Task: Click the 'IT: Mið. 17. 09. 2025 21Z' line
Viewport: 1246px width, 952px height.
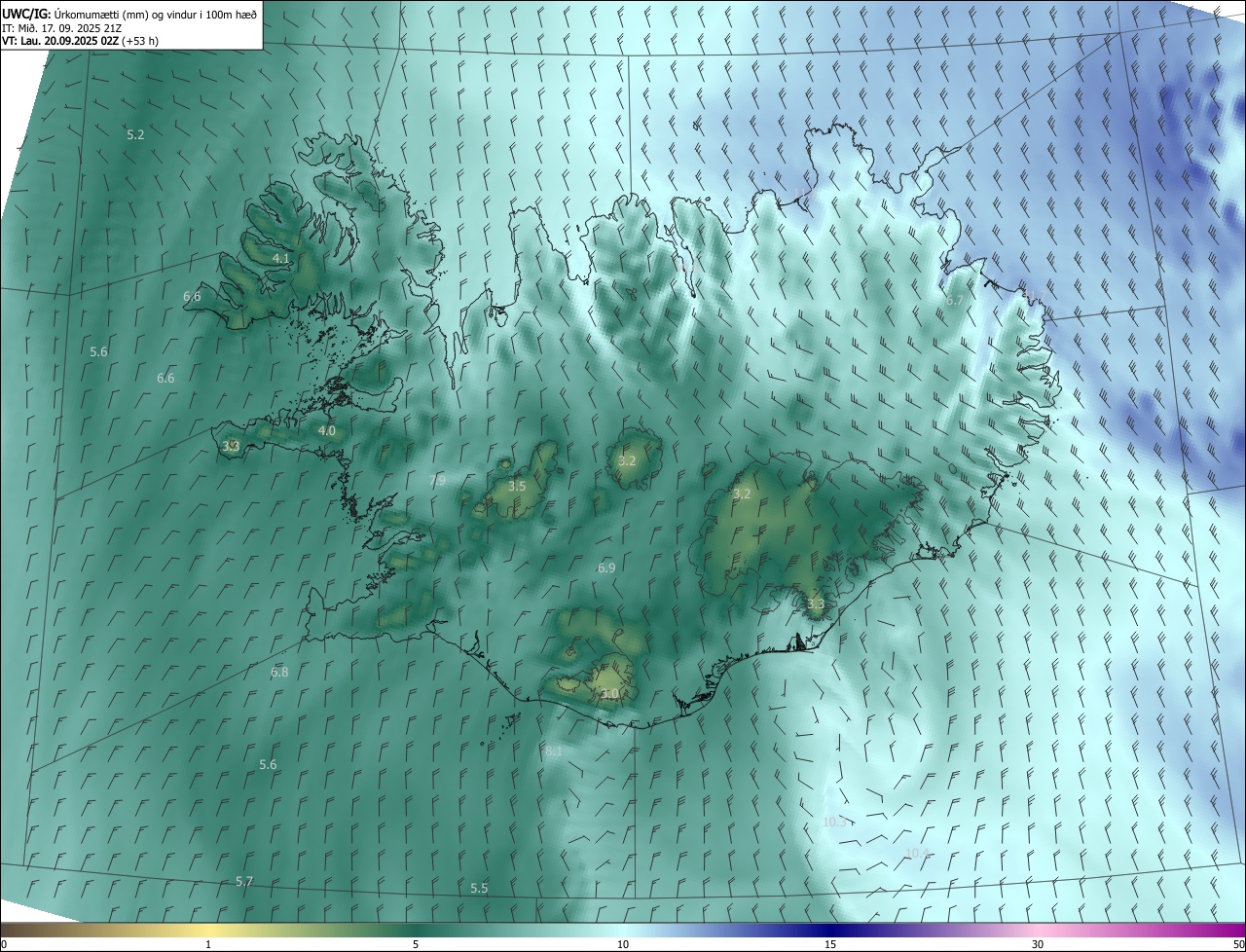Action: pyautogui.click(x=61, y=28)
